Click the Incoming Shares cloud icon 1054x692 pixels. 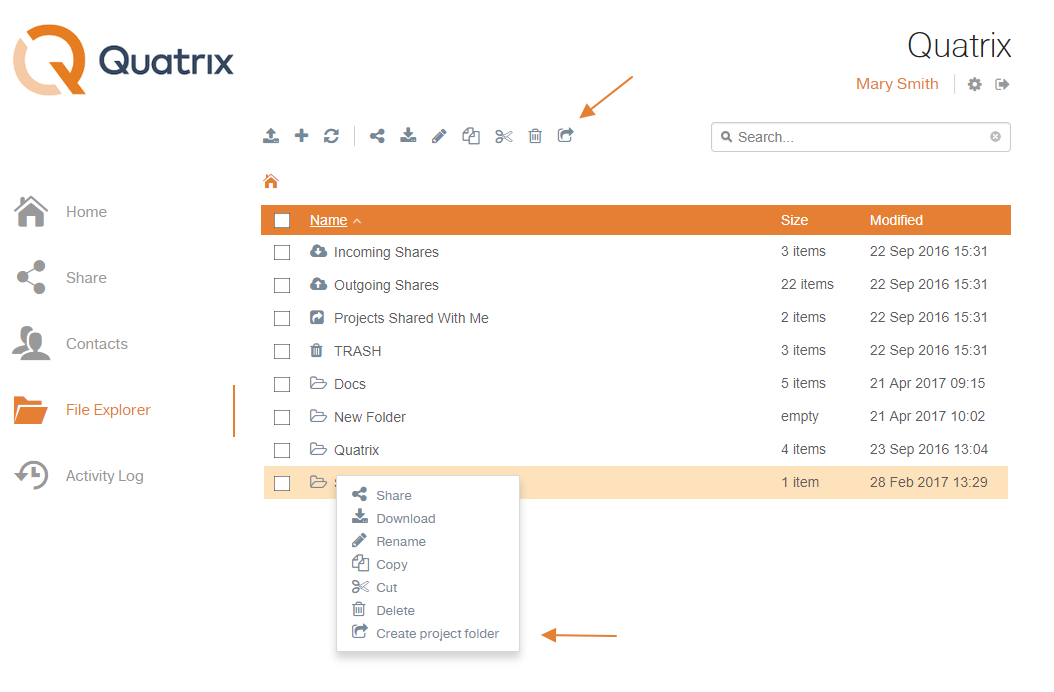click(x=318, y=251)
